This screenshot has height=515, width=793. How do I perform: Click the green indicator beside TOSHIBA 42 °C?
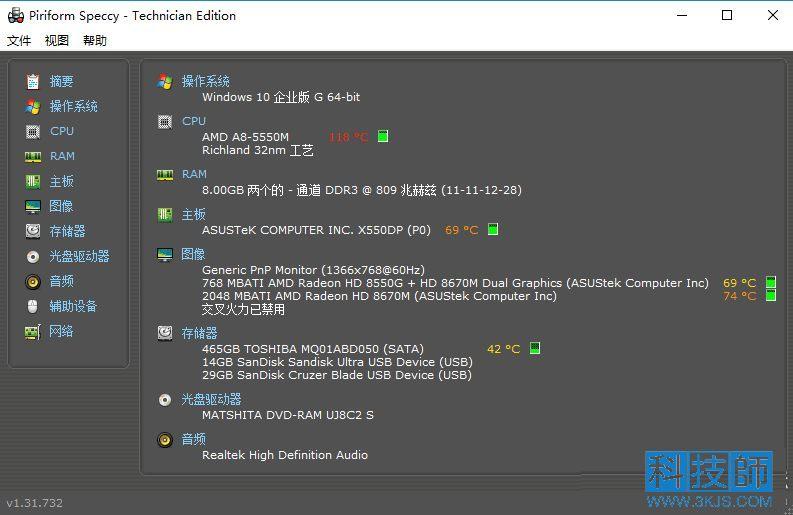coord(535,348)
